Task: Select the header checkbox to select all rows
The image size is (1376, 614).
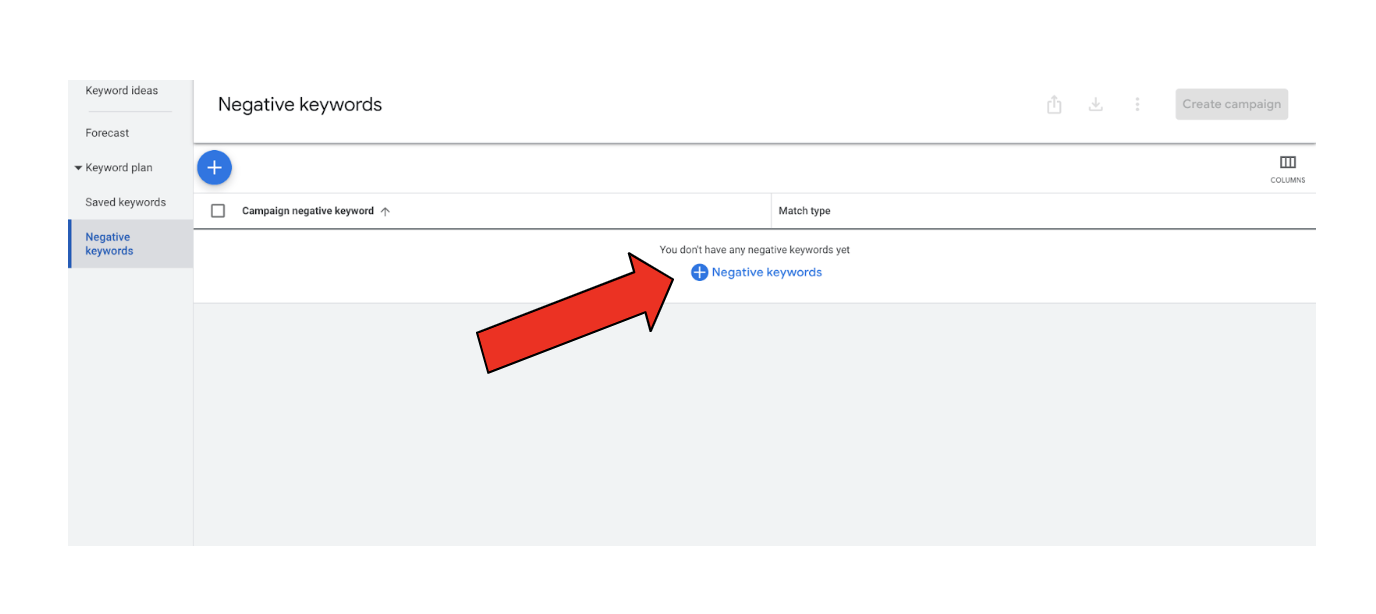Action: click(x=220, y=211)
